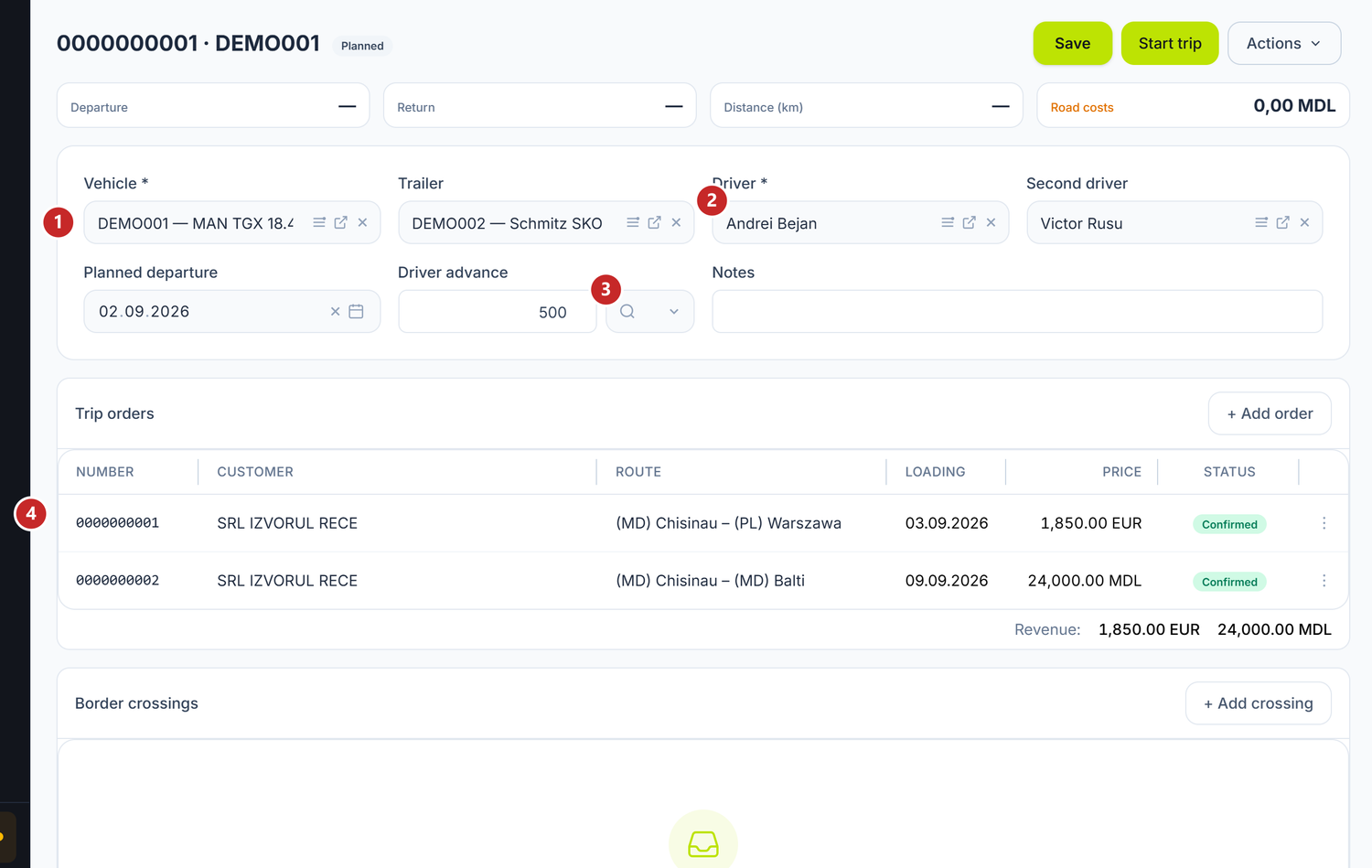Click the NUMBER column header
The height and width of the screenshot is (868, 1372).
105,472
